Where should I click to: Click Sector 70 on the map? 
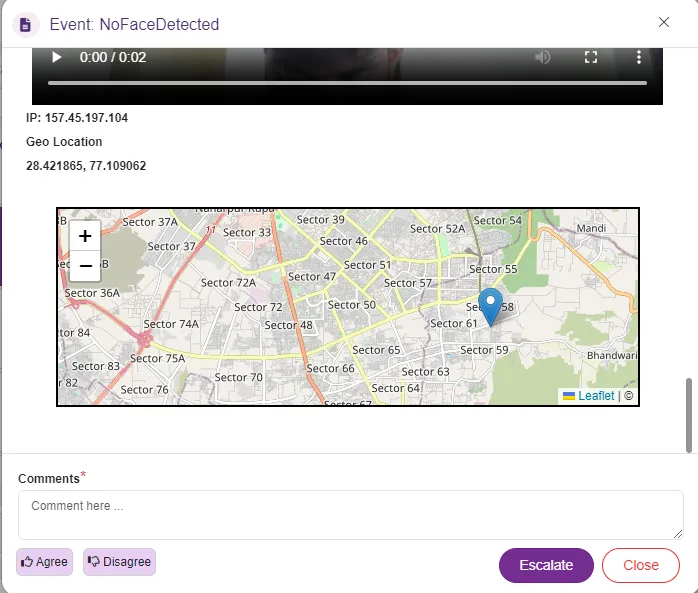238,377
